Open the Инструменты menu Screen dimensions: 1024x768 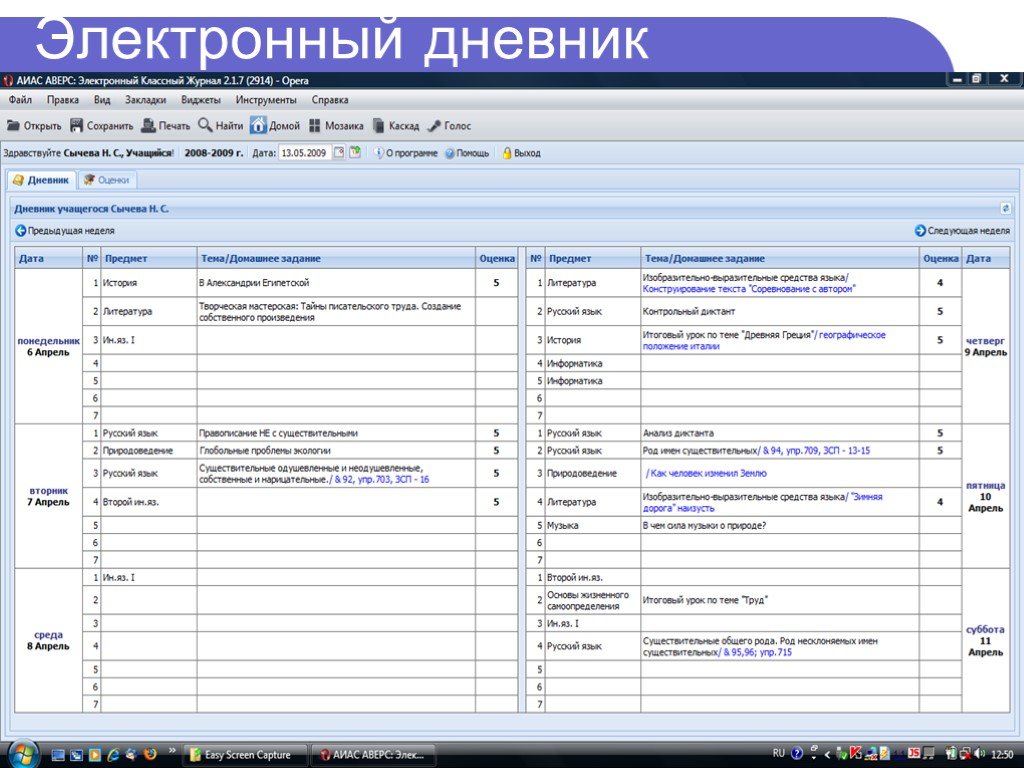[266, 100]
